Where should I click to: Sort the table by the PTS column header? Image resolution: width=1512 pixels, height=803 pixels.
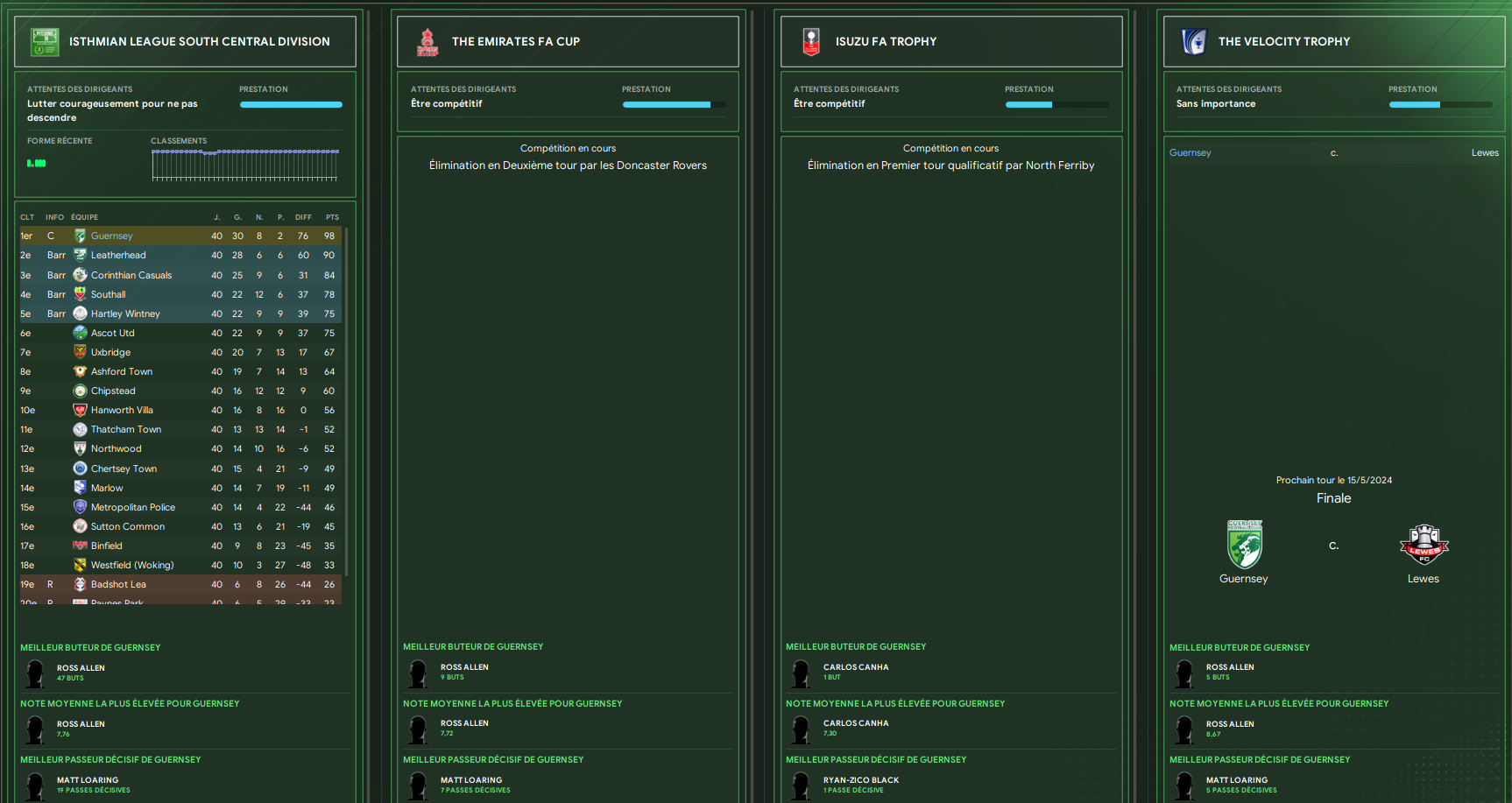332,217
